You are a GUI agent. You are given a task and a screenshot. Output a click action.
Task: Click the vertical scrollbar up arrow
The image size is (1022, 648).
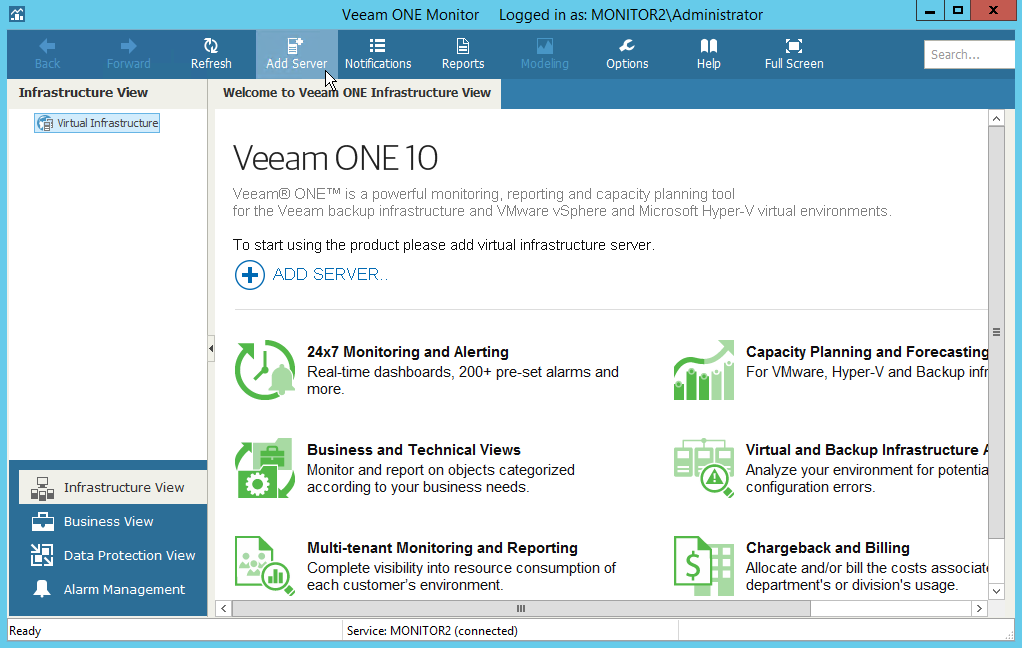click(x=996, y=119)
